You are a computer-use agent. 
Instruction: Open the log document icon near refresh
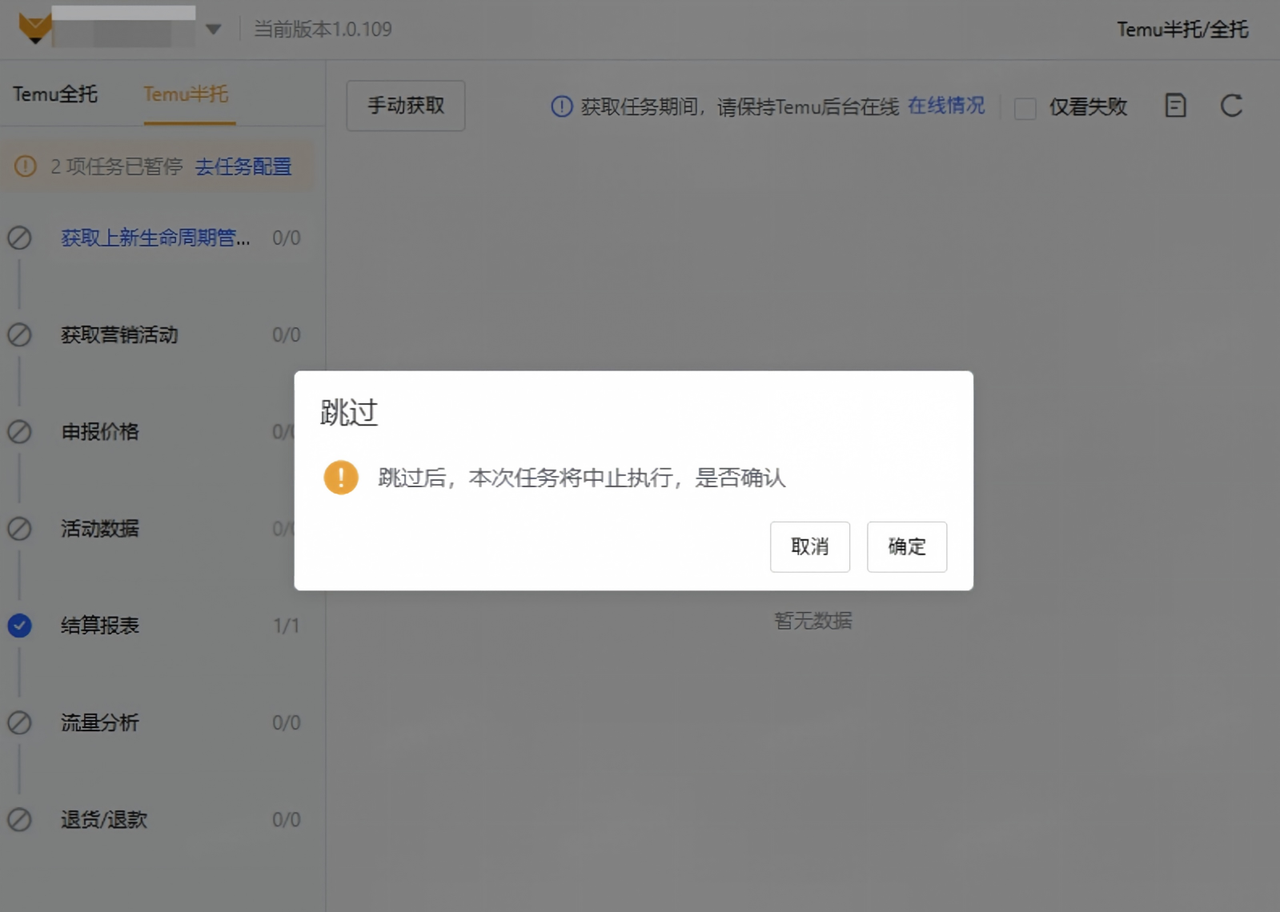click(x=1176, y=105)
